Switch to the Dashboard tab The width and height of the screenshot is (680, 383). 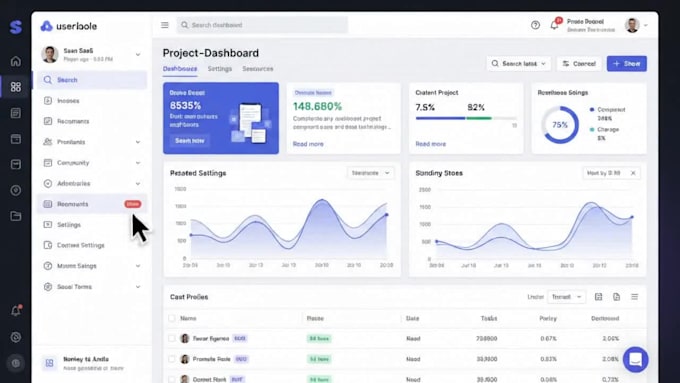click(180, 69)
